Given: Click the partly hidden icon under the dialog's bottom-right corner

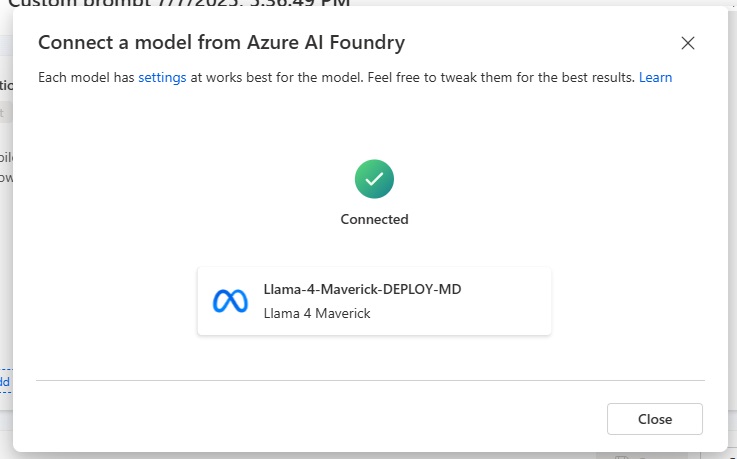Looking at the screenshot, I should point(621,456).
